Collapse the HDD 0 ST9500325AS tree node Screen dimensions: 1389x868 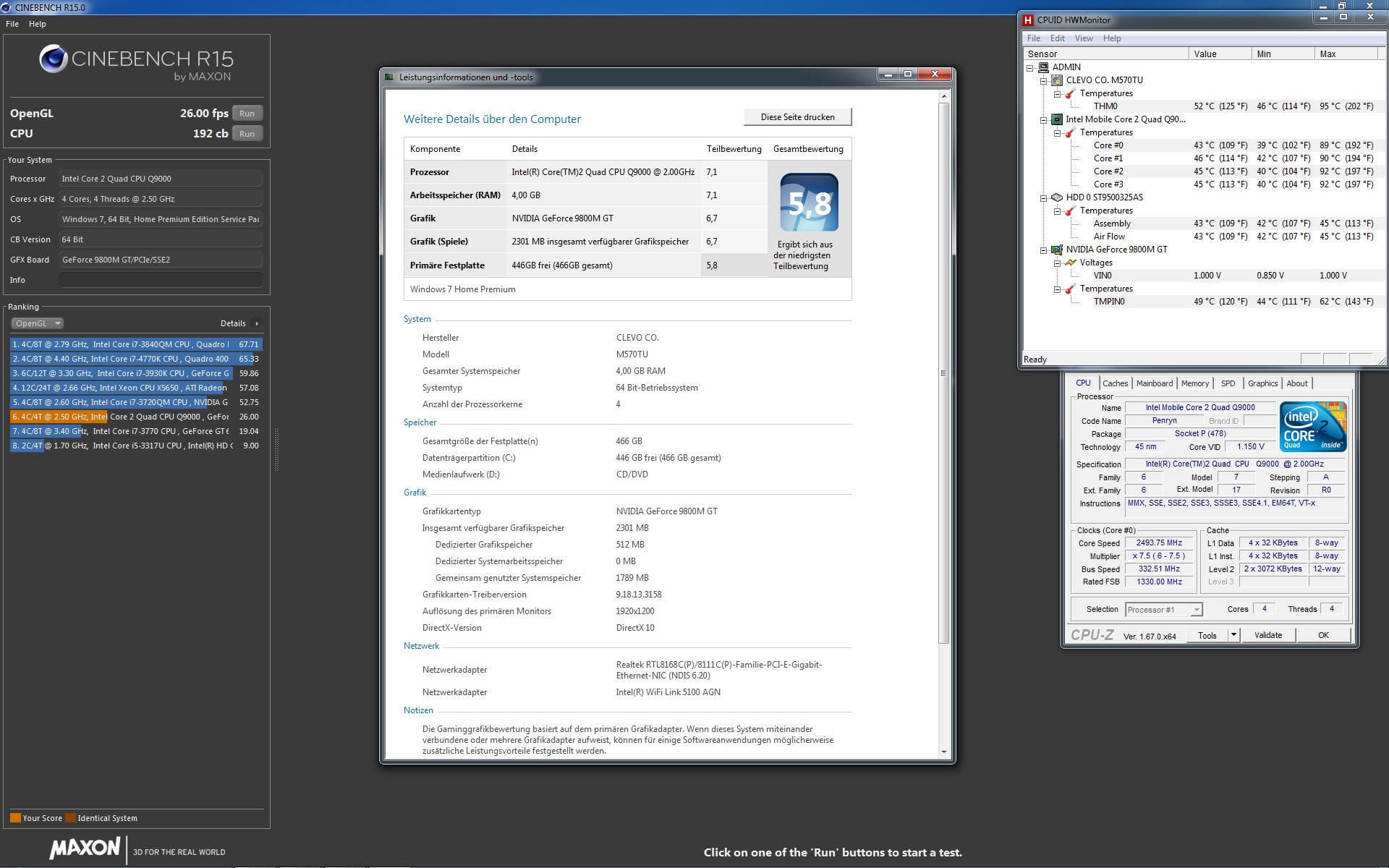tap(1043, 197)
